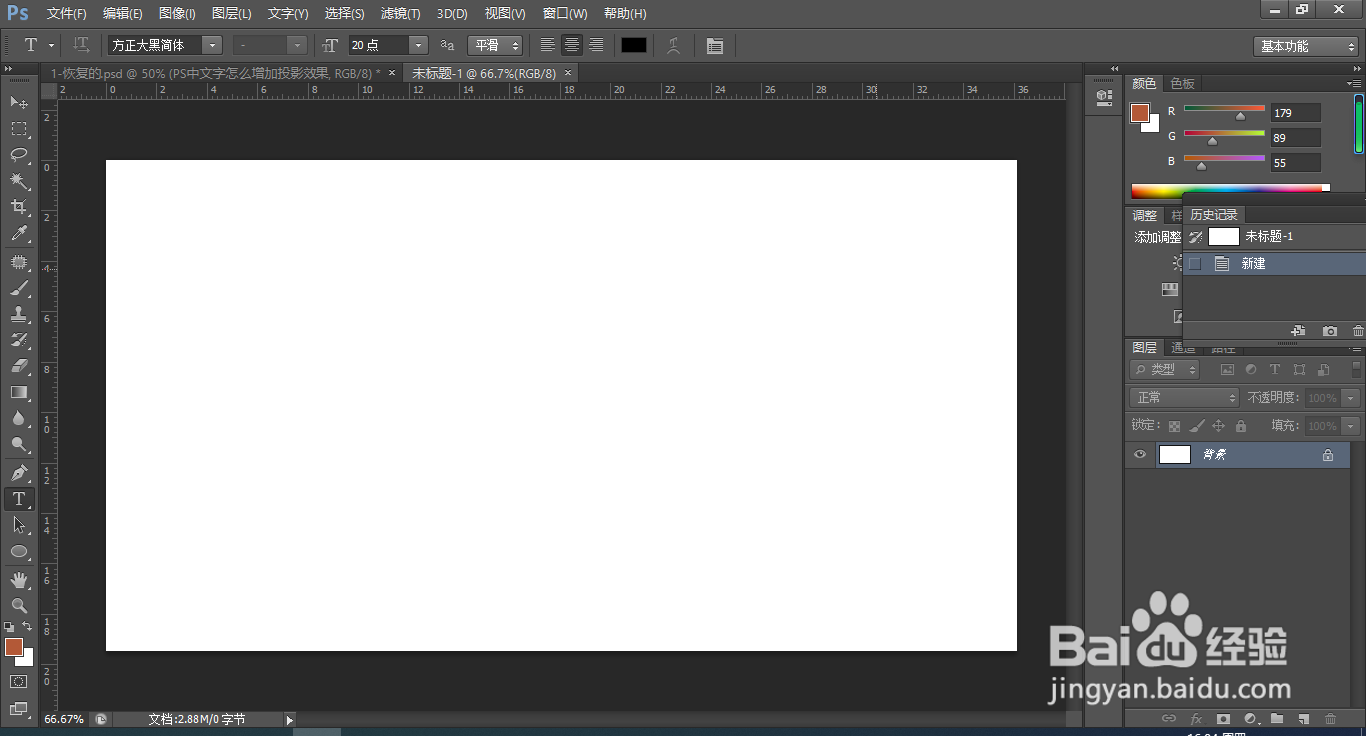Select the Clone Stamp tool

tap(19, 314)
